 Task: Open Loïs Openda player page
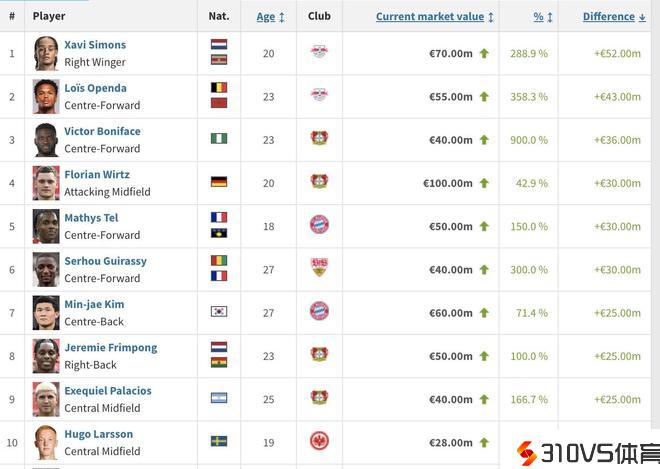pos(95,88)
